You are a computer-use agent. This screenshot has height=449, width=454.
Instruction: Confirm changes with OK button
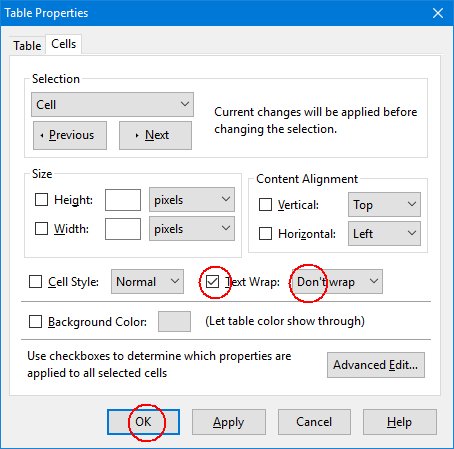coord(143,422)
